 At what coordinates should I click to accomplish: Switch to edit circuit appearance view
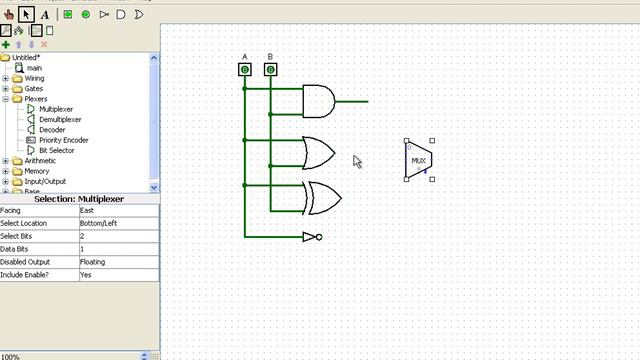coord(50,31)
